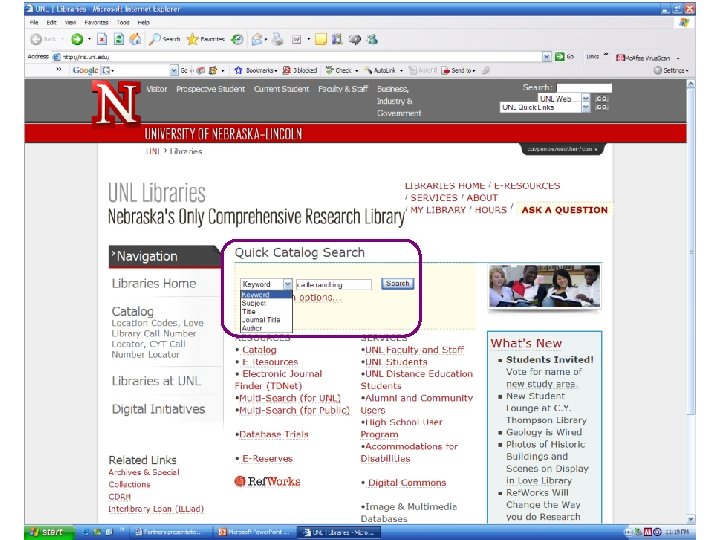Click the GO button next to UNL QuickLinks

(602, 107)
